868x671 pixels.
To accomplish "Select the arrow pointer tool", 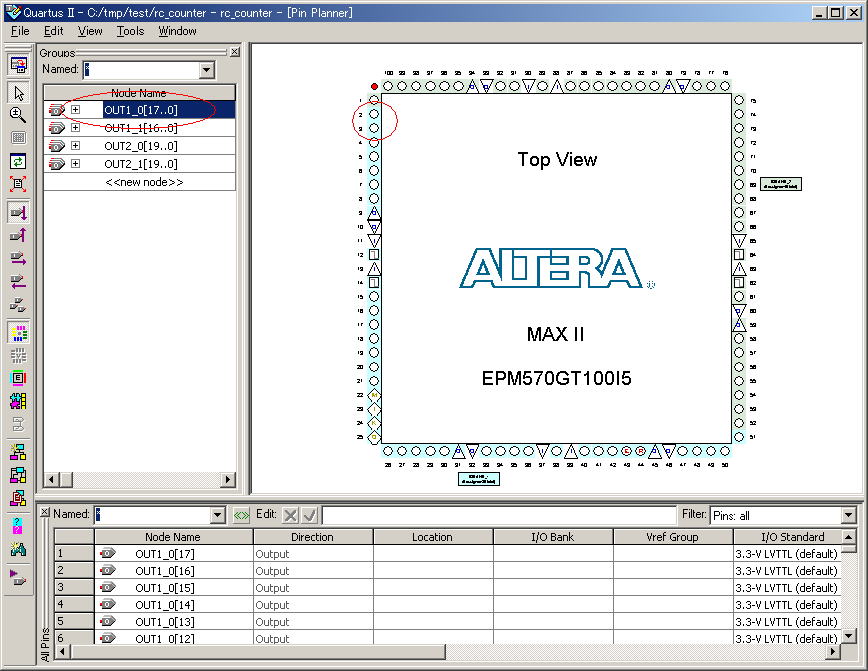I will point(18,92).
